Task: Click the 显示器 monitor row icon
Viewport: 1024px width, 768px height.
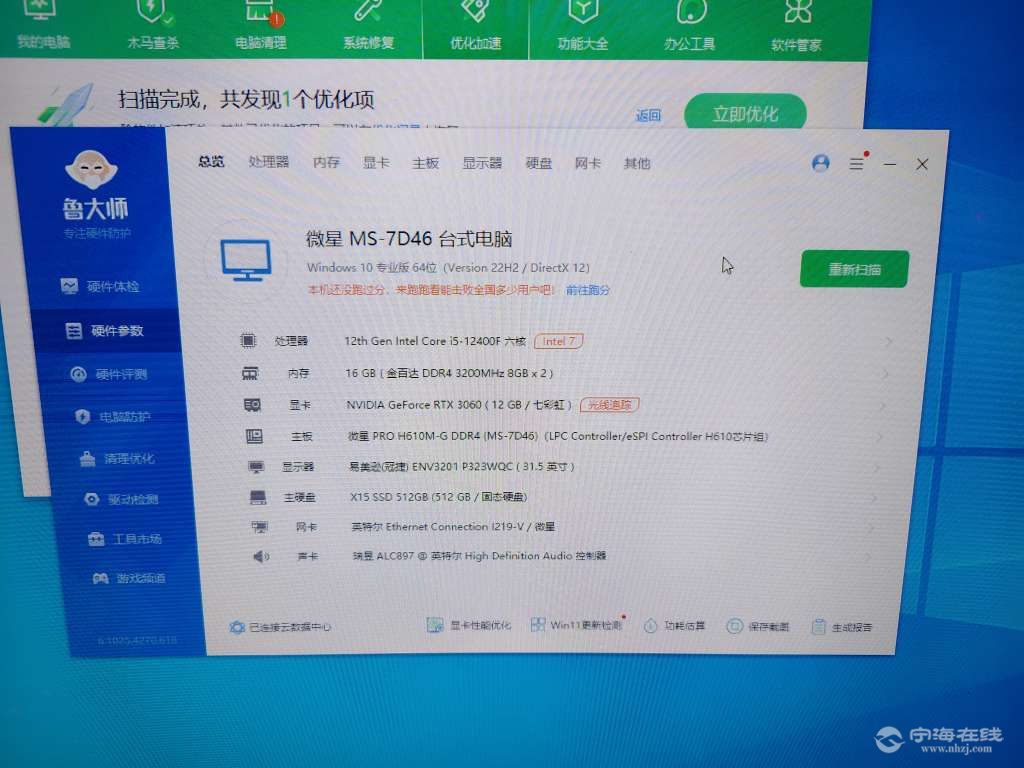Action: coord(256,467)
